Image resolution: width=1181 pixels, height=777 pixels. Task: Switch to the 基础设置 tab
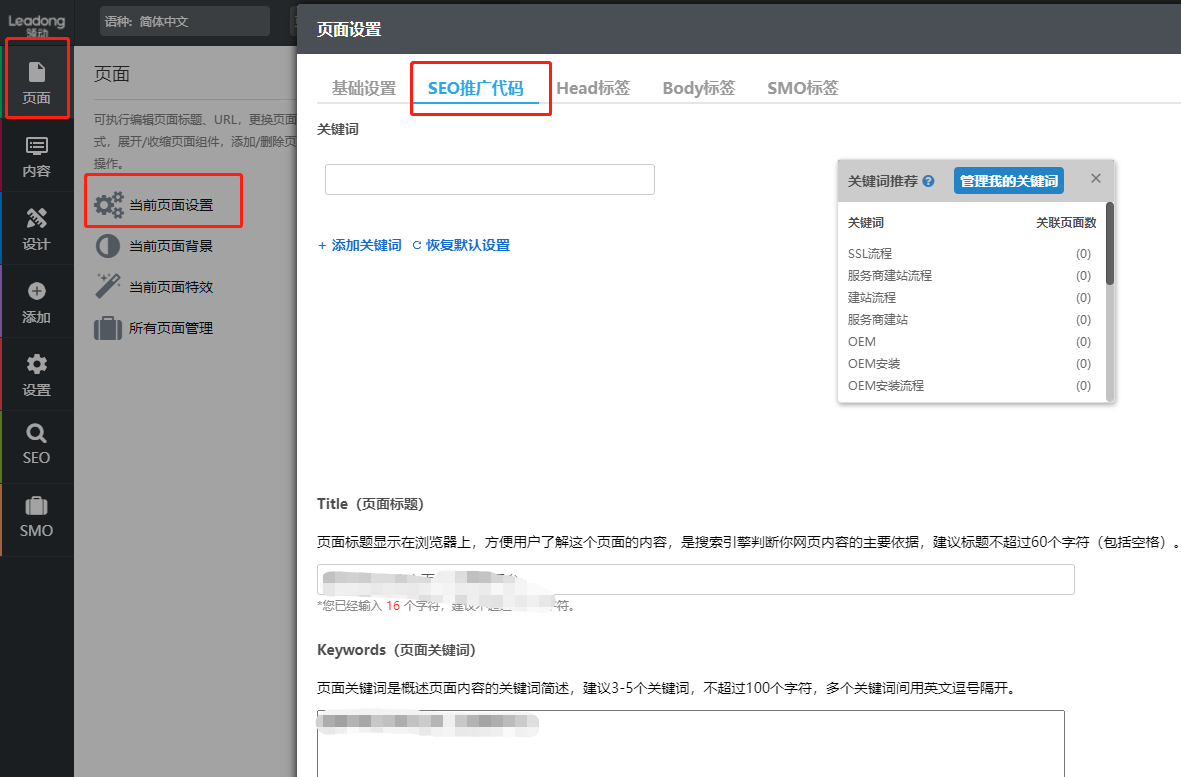click(364, 88)
